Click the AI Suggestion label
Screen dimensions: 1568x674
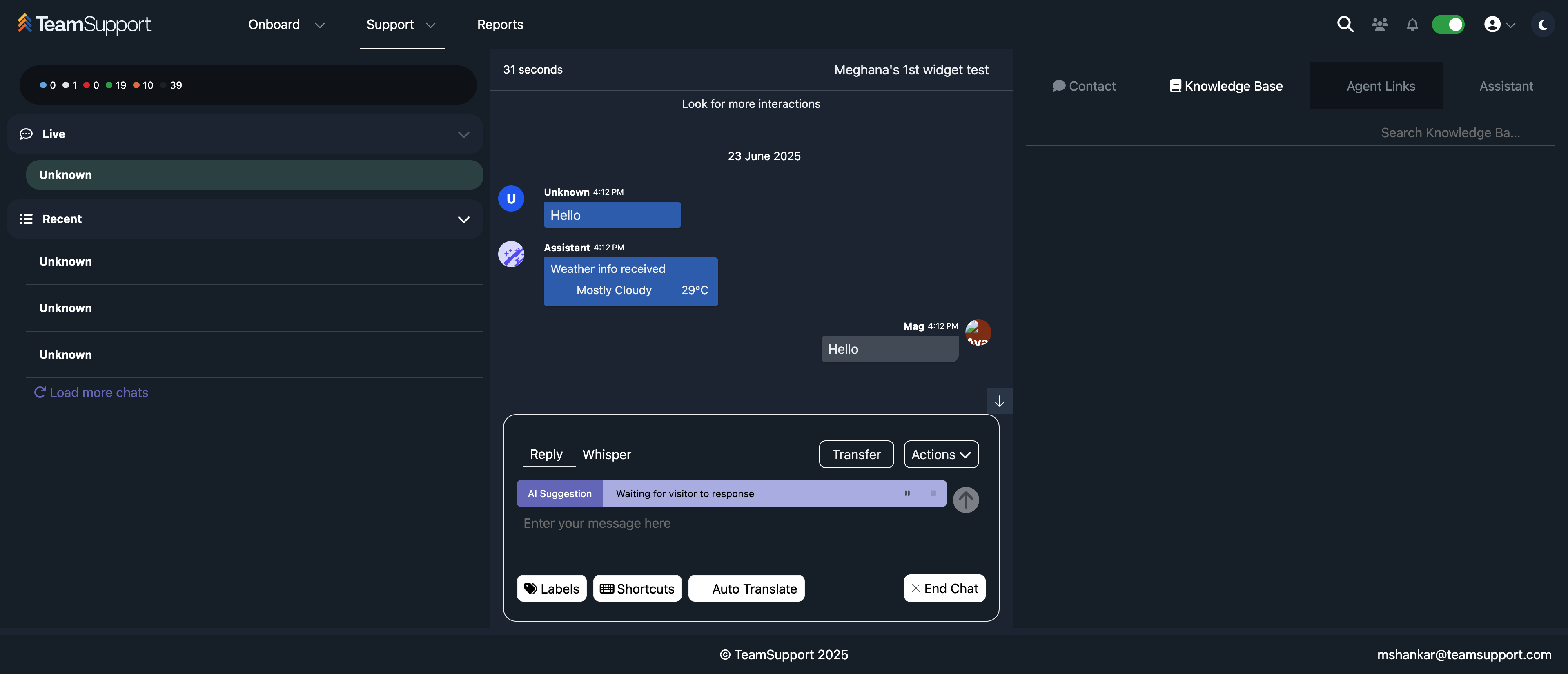[559, 493]
